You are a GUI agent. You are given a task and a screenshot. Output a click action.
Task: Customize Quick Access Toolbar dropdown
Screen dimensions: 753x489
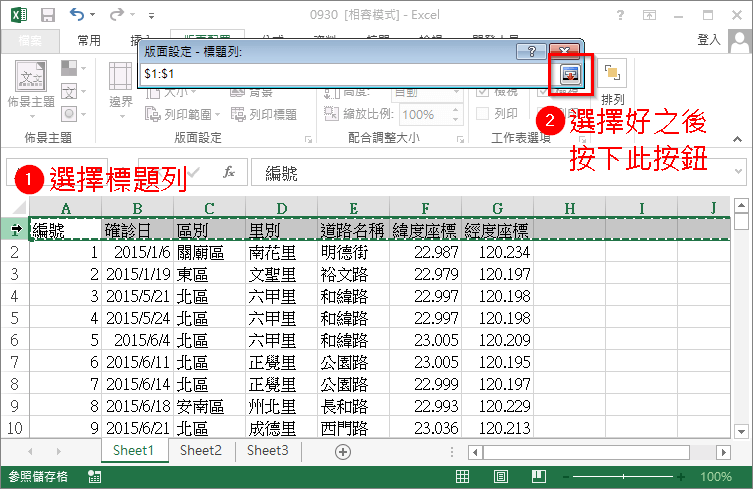click(x=151, y=16)
